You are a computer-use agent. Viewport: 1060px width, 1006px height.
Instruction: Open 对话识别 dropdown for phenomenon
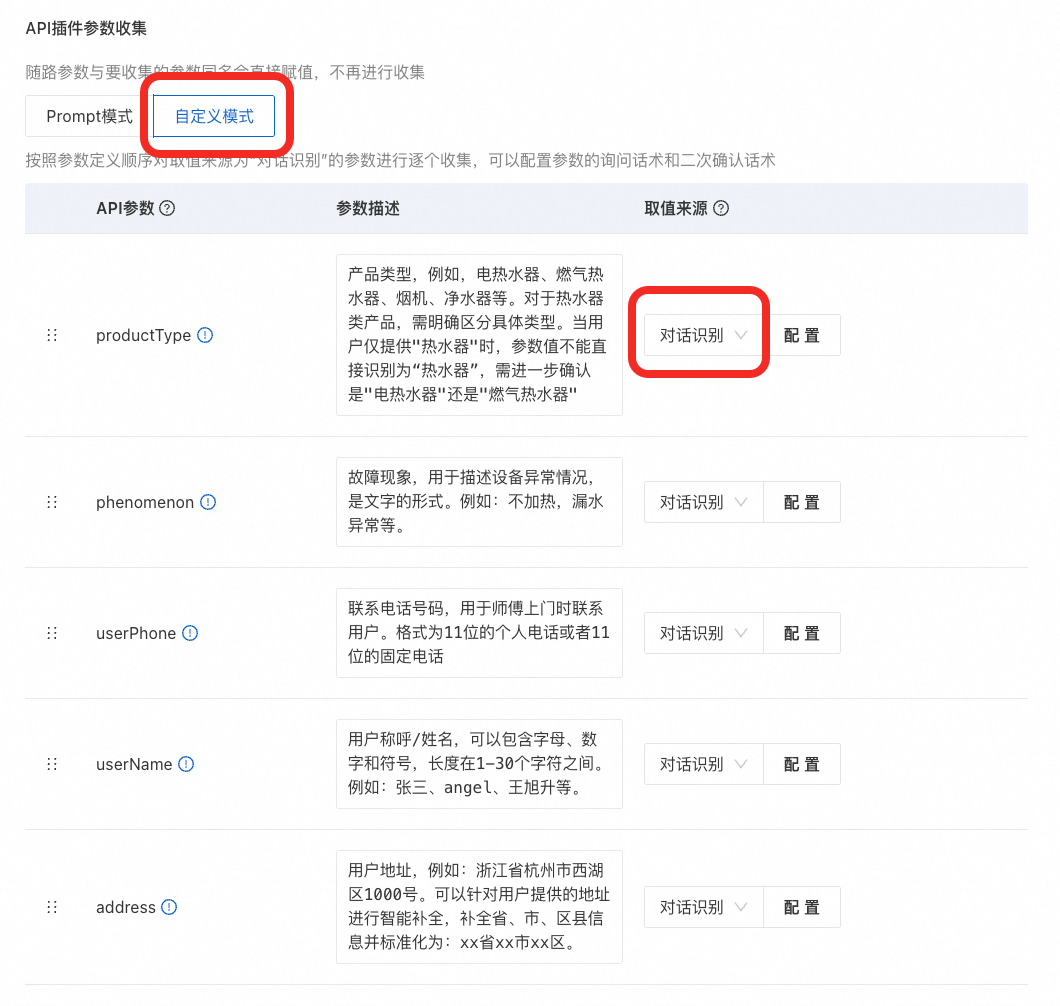pyautogui.click(x=703, y=502)
